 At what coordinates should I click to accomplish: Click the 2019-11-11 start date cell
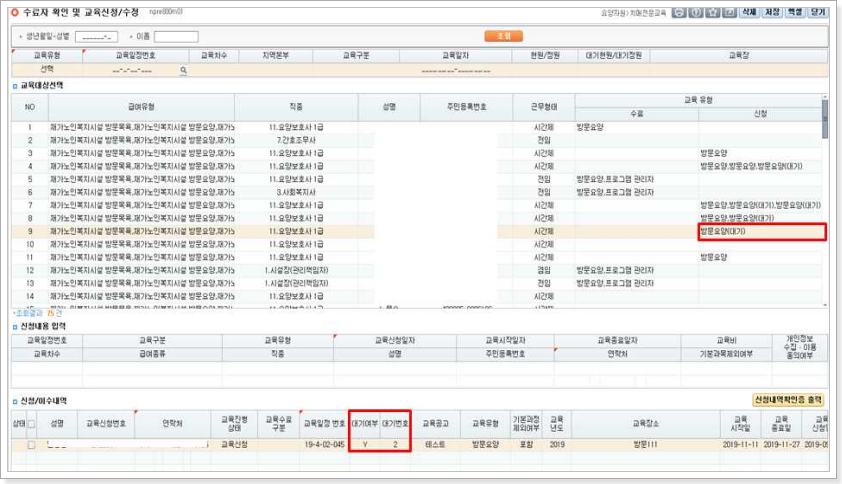coord(741,445)
